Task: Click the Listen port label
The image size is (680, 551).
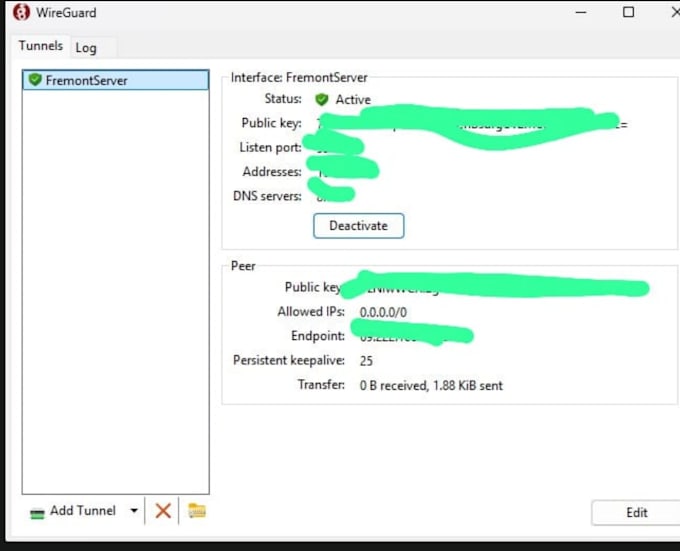Action: point(270,147)
